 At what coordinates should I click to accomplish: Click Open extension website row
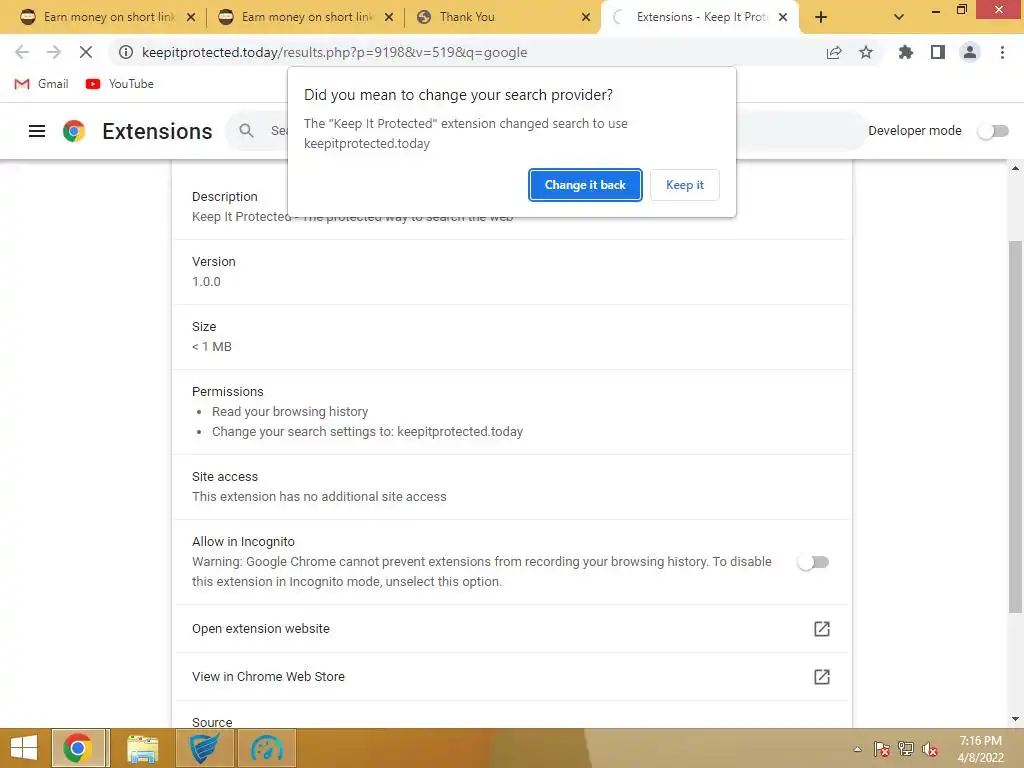point(511,629)
